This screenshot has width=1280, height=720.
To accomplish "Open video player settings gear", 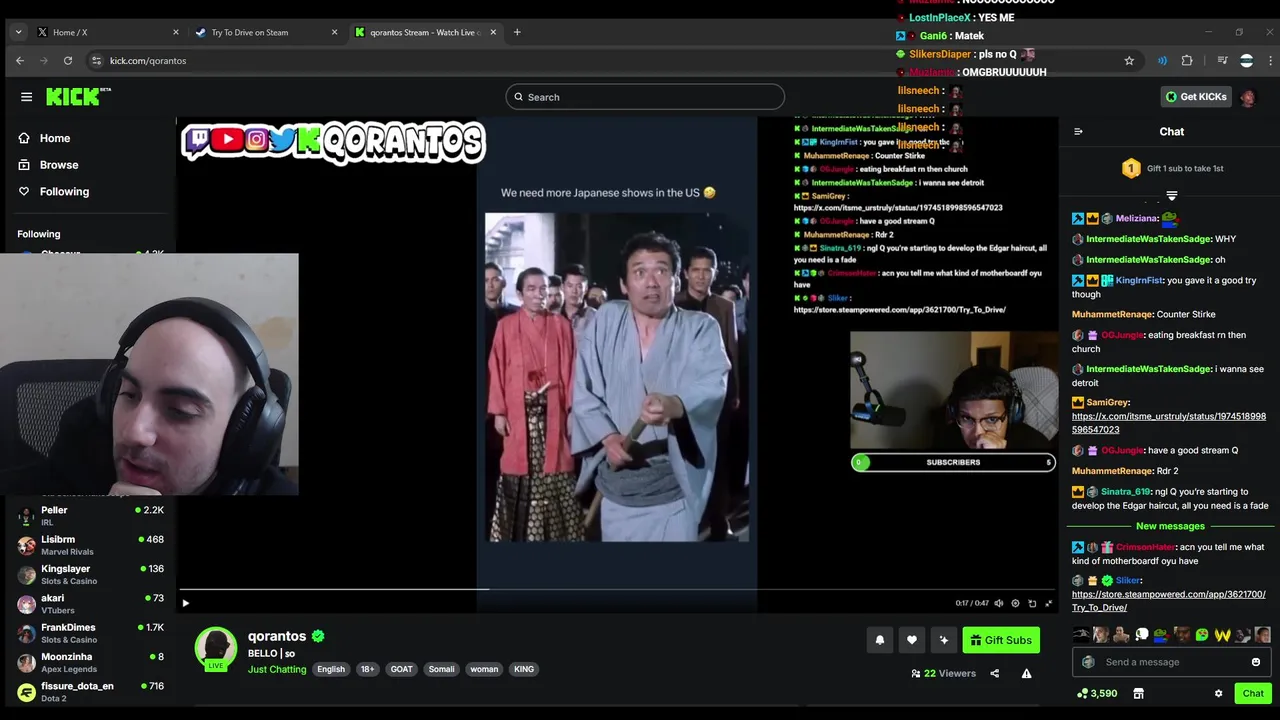I will click(x=1015, y=603).
